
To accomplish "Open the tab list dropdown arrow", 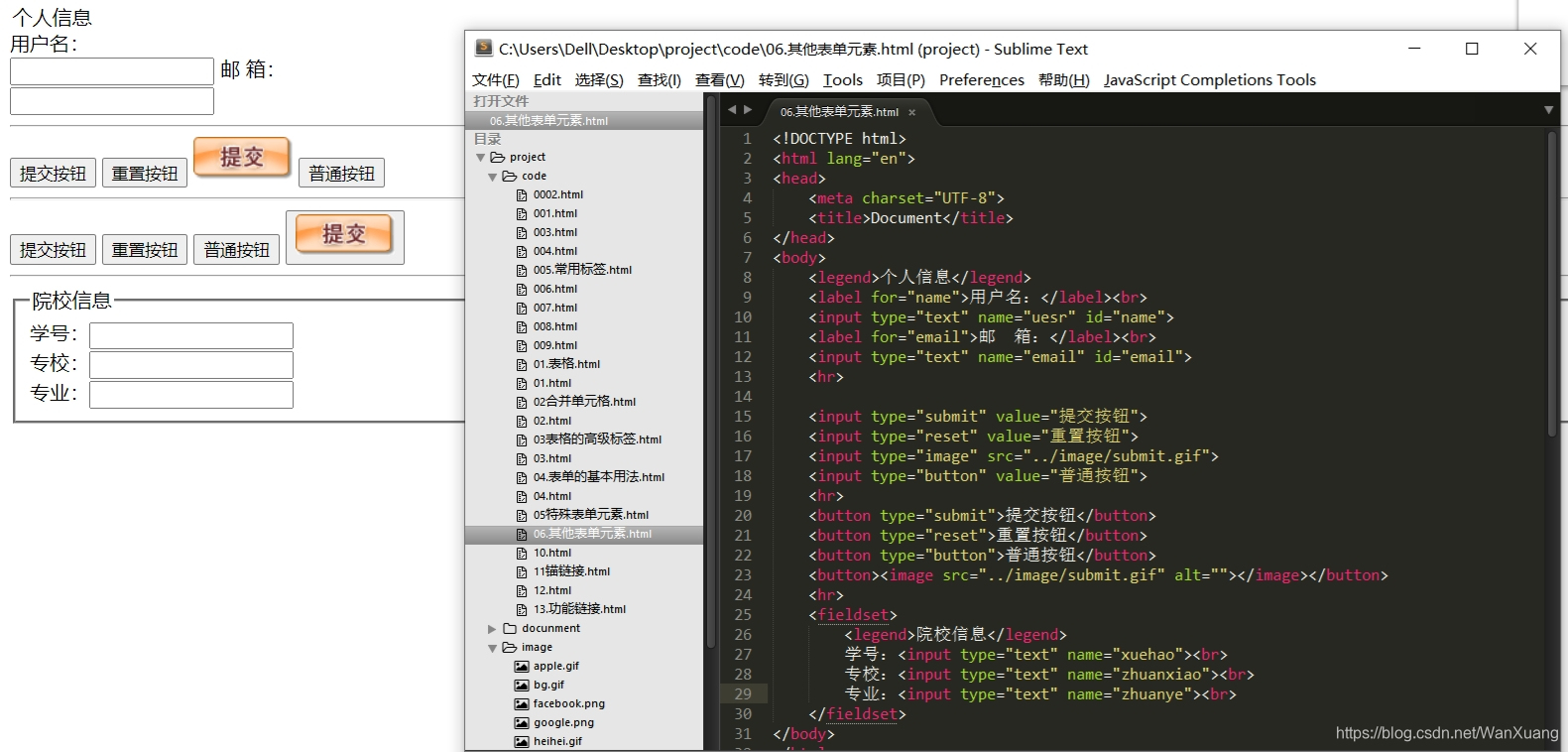I will (x=1548, y=110).
